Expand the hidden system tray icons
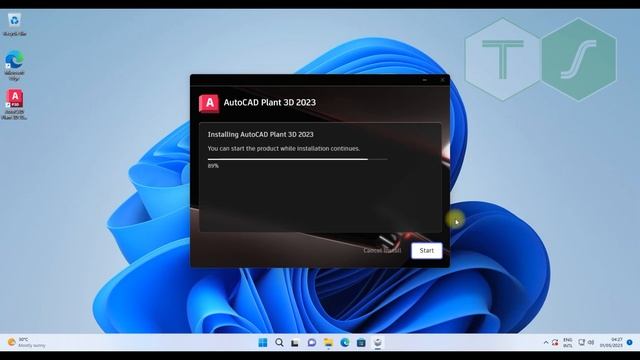 [x=546, y=342]
